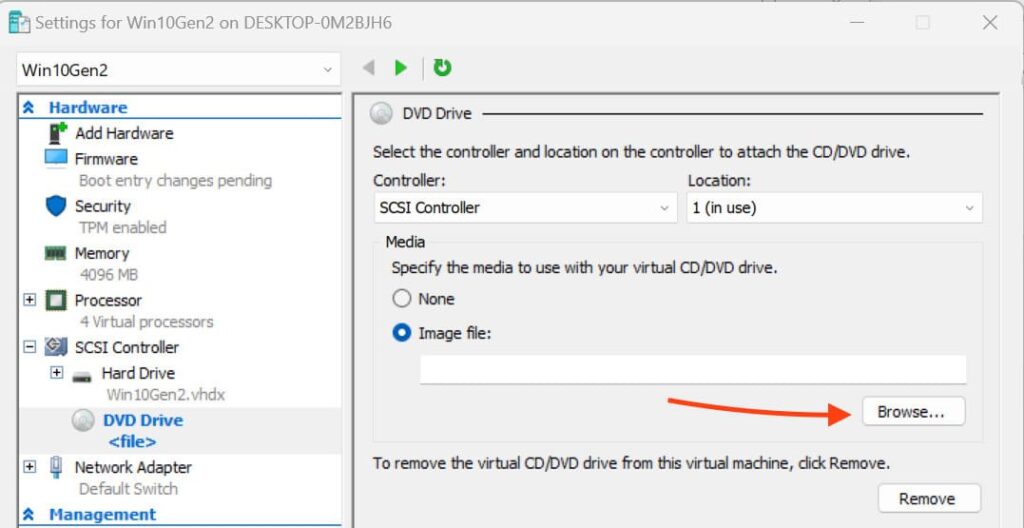
Task: Click the green forward navigation arrow
Action: [x=401, y=68]
